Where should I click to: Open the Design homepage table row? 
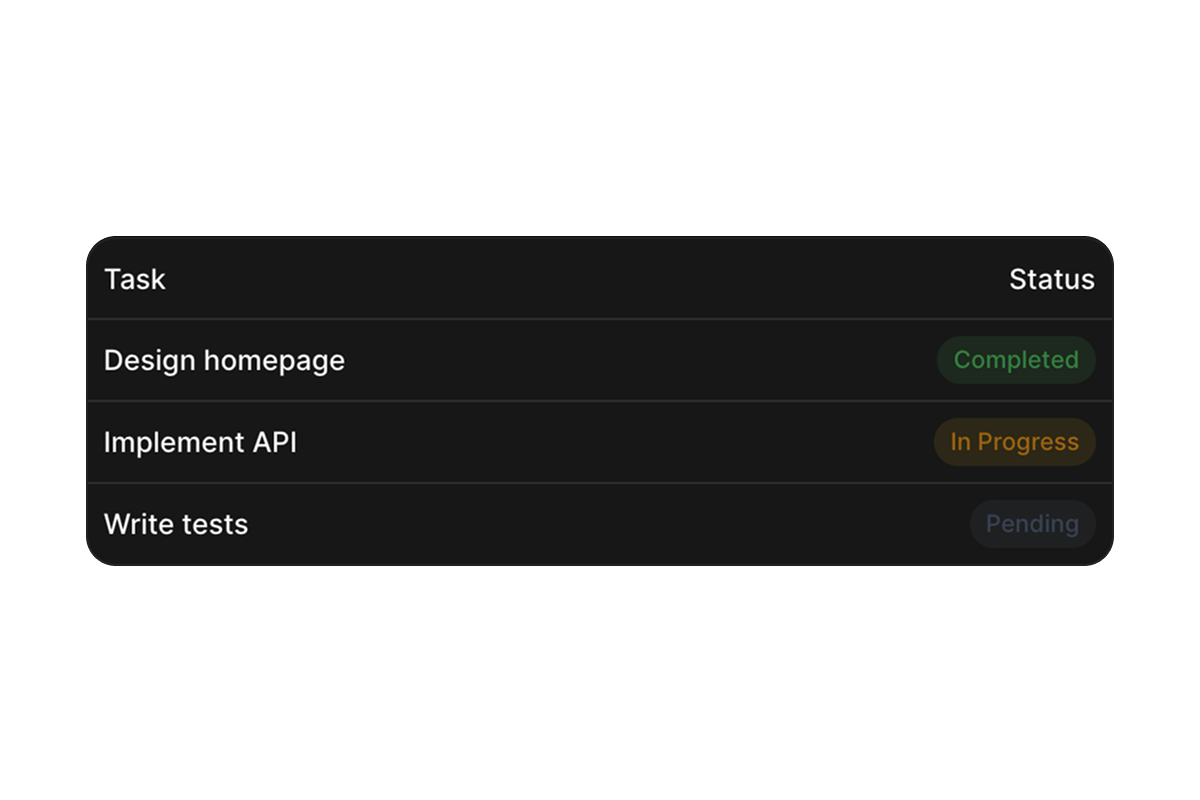click(600, 360)
